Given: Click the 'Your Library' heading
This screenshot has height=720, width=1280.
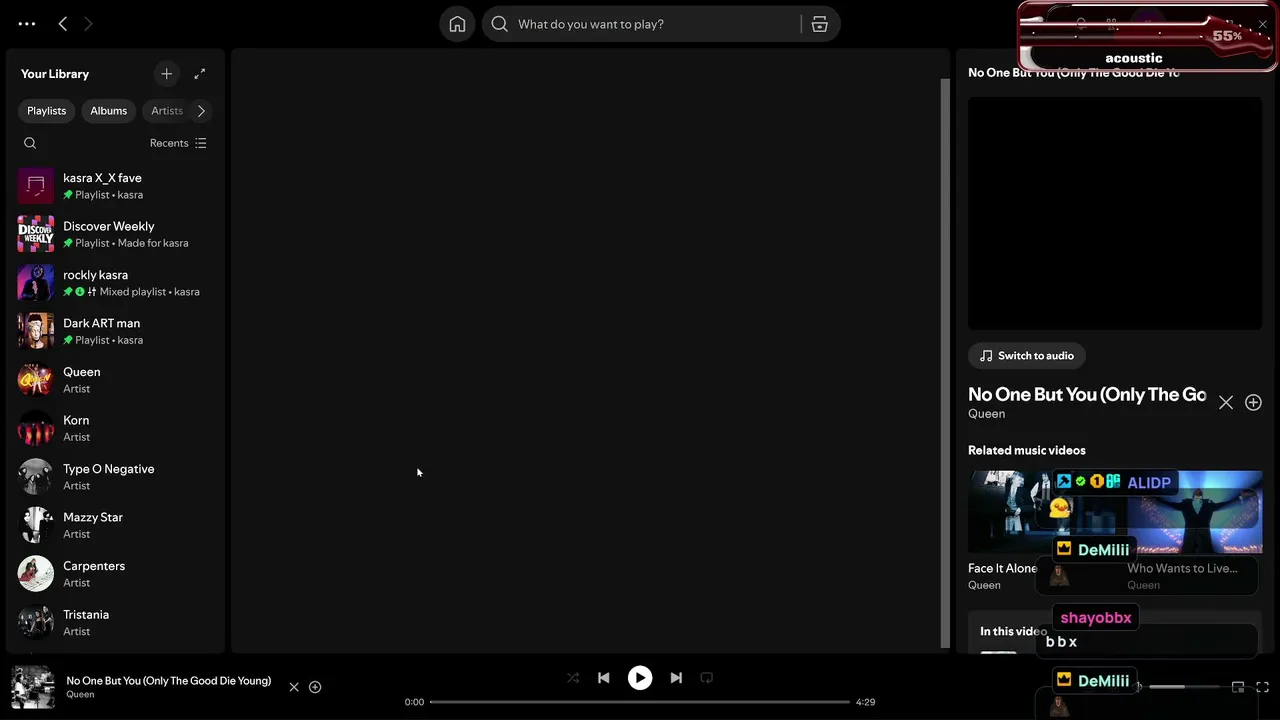Looking at the screenshot, I should (55, 74).
